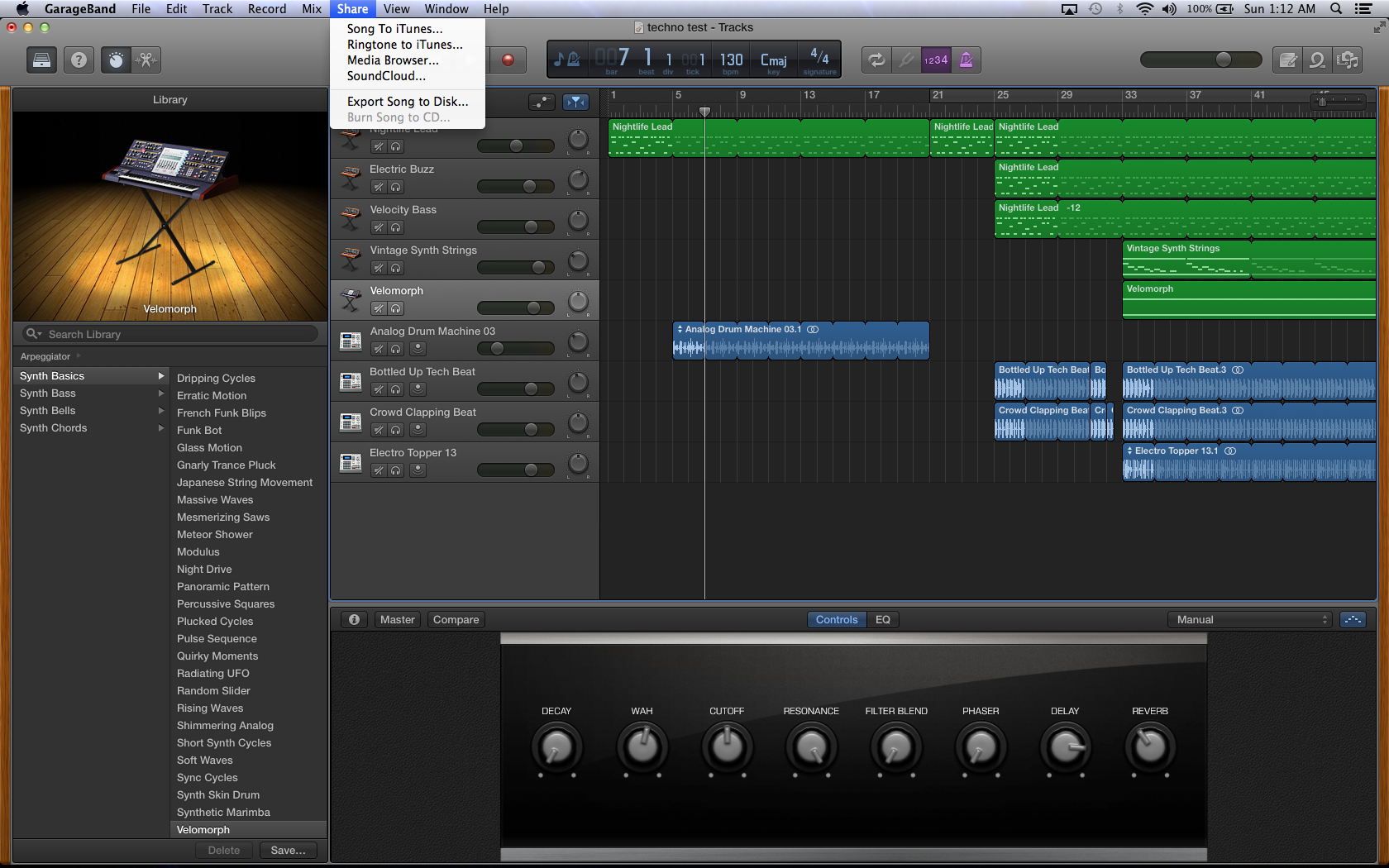This screenshot has height=868, width=1389.
Task: Toggle the Smart Controls dial button
Action: pyautogui.click(x=116, y=60)
